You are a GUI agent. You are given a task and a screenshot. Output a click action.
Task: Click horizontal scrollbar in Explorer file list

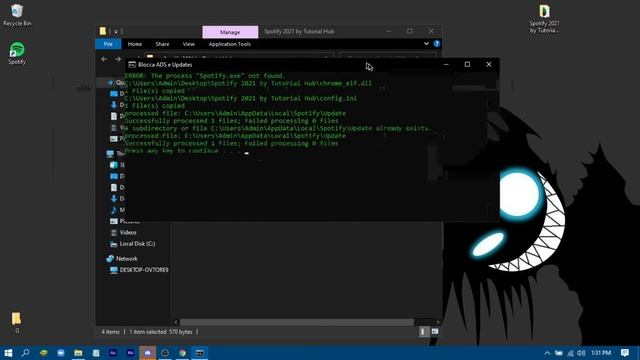[297, 322]
